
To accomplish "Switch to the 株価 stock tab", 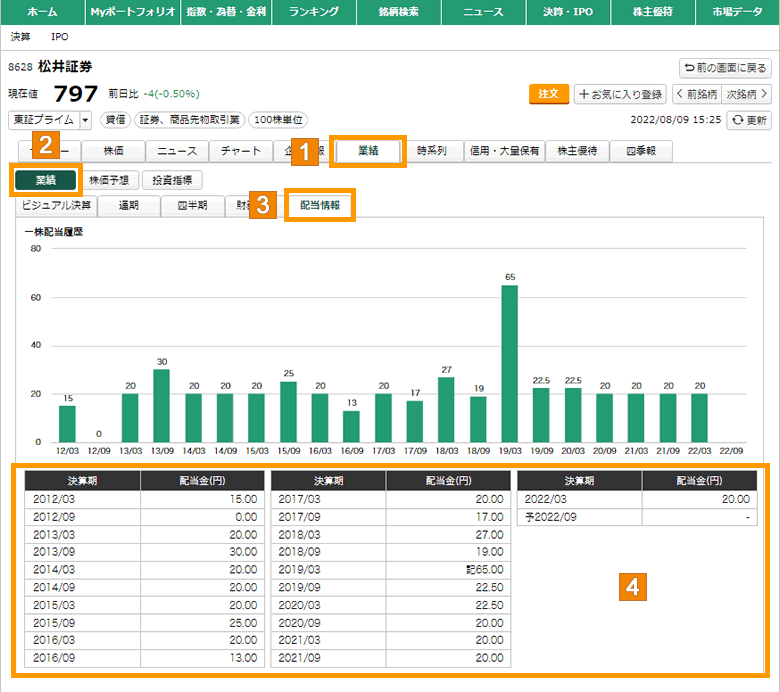I will pos(113,151).
